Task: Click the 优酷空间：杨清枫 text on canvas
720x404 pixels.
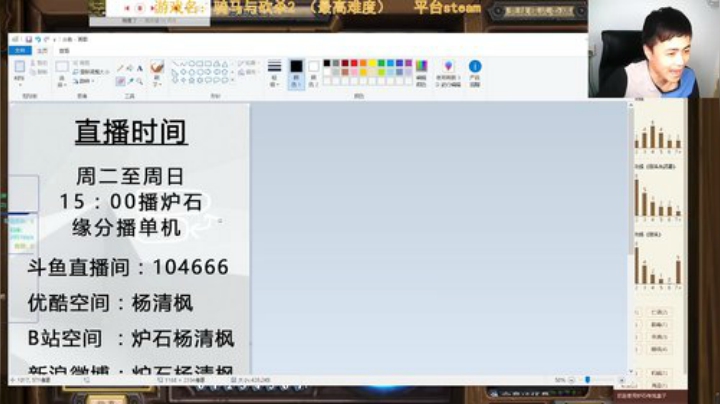Action: pos(110,303)
